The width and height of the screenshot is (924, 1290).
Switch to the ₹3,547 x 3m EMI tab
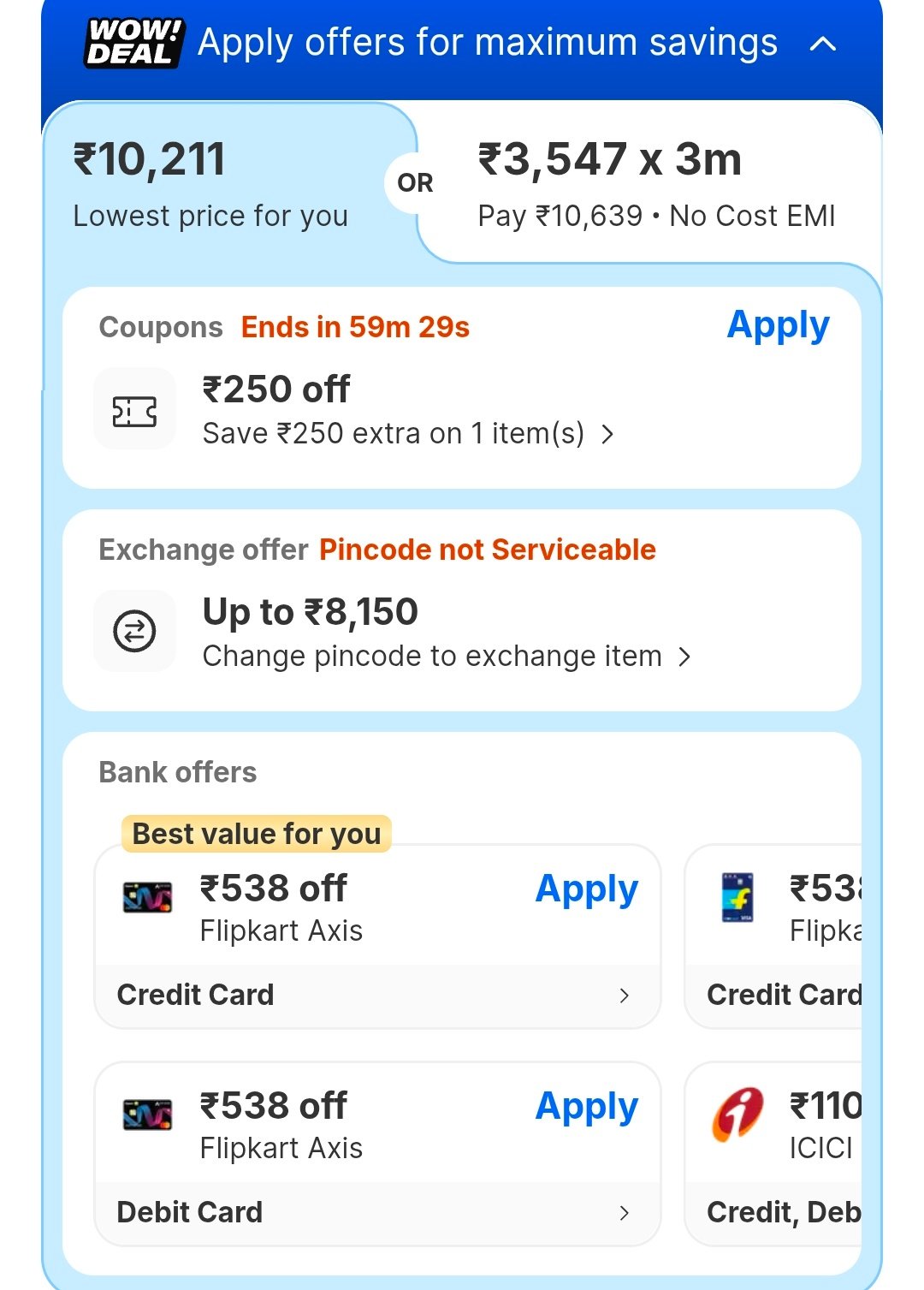(x=655, y=184)
